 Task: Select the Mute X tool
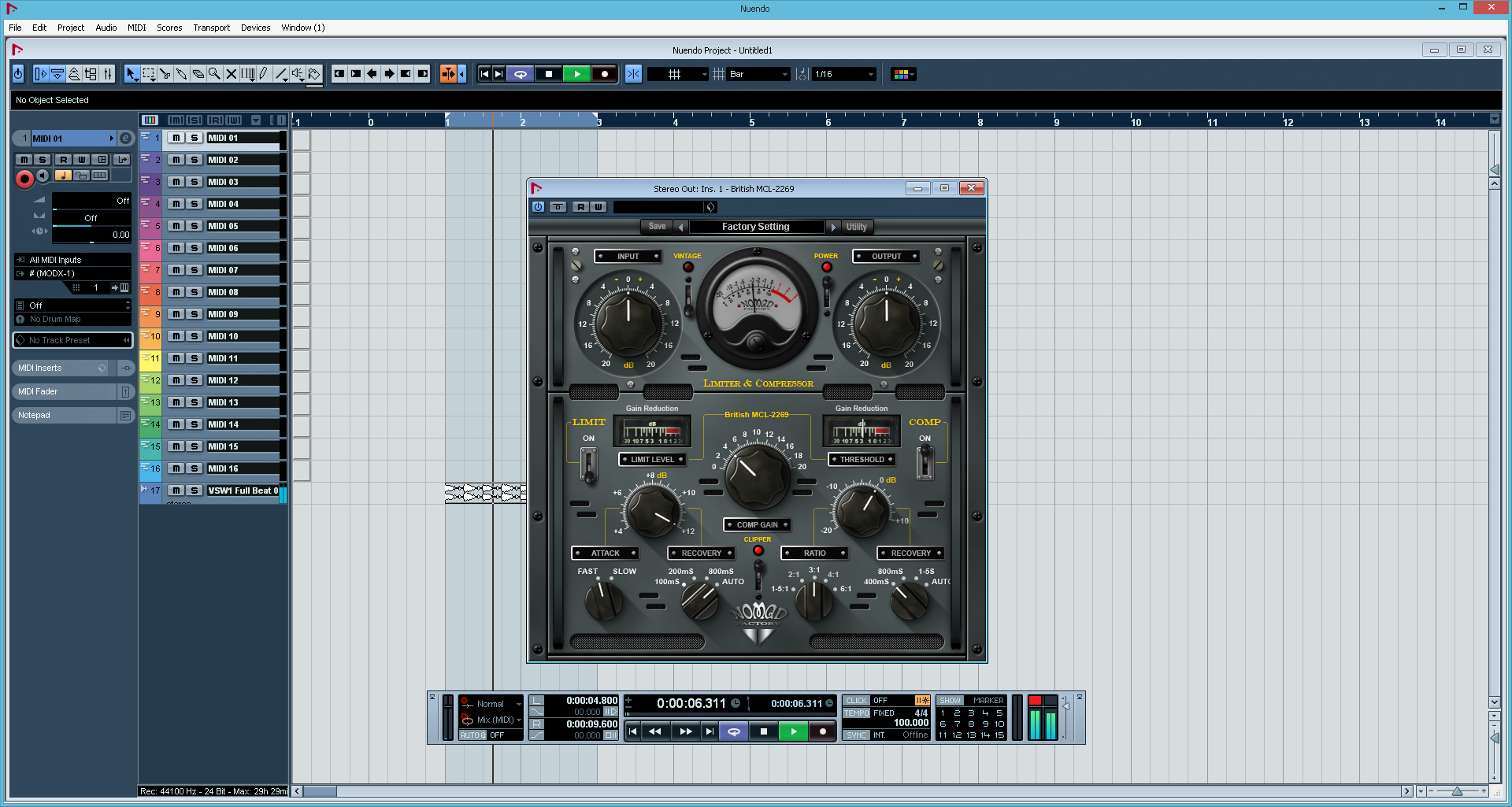coord(231,74)
